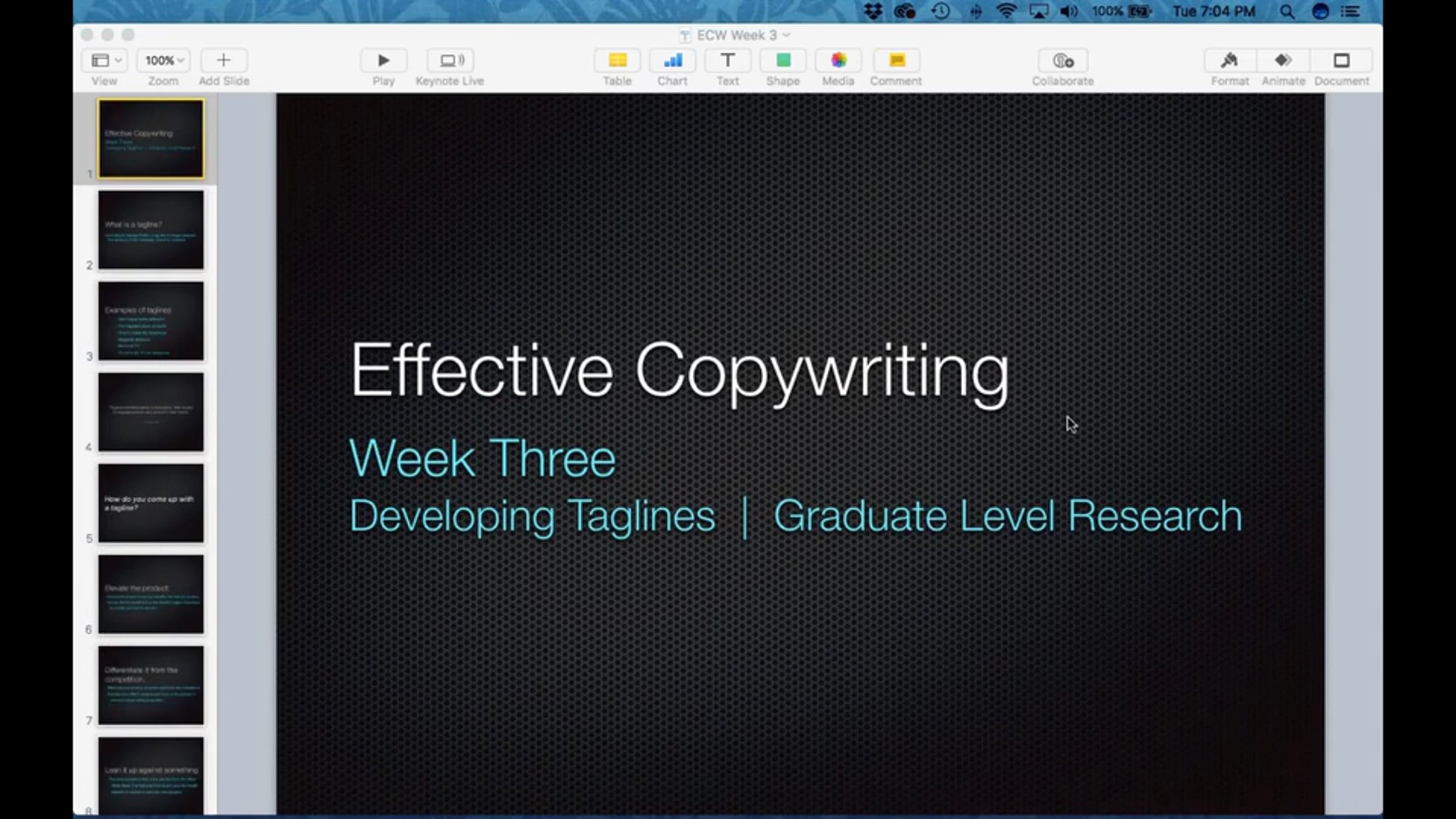This screenshot has width=1456, height=819.
Task: Insert a Chart
Action: [x=672, y=61]
